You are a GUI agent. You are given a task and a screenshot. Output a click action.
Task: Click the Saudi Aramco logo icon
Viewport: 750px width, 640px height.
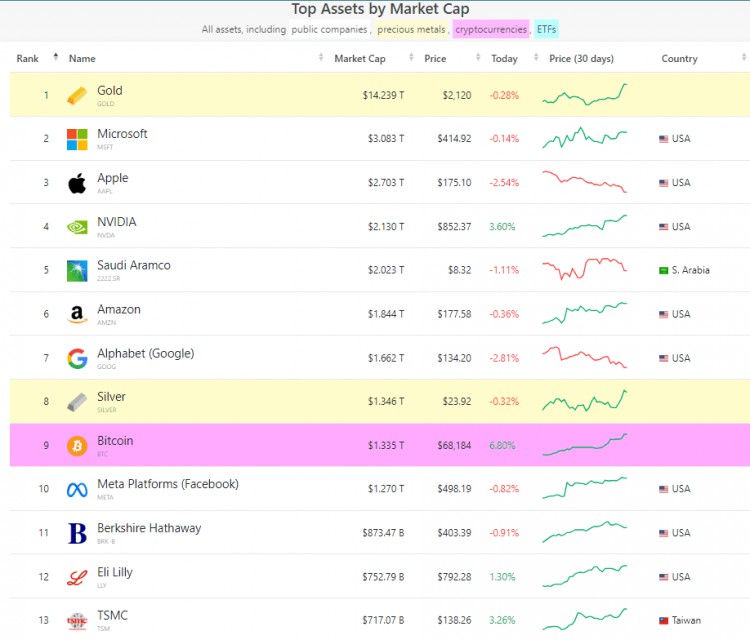pyautogui.click(x=77, y=271)
